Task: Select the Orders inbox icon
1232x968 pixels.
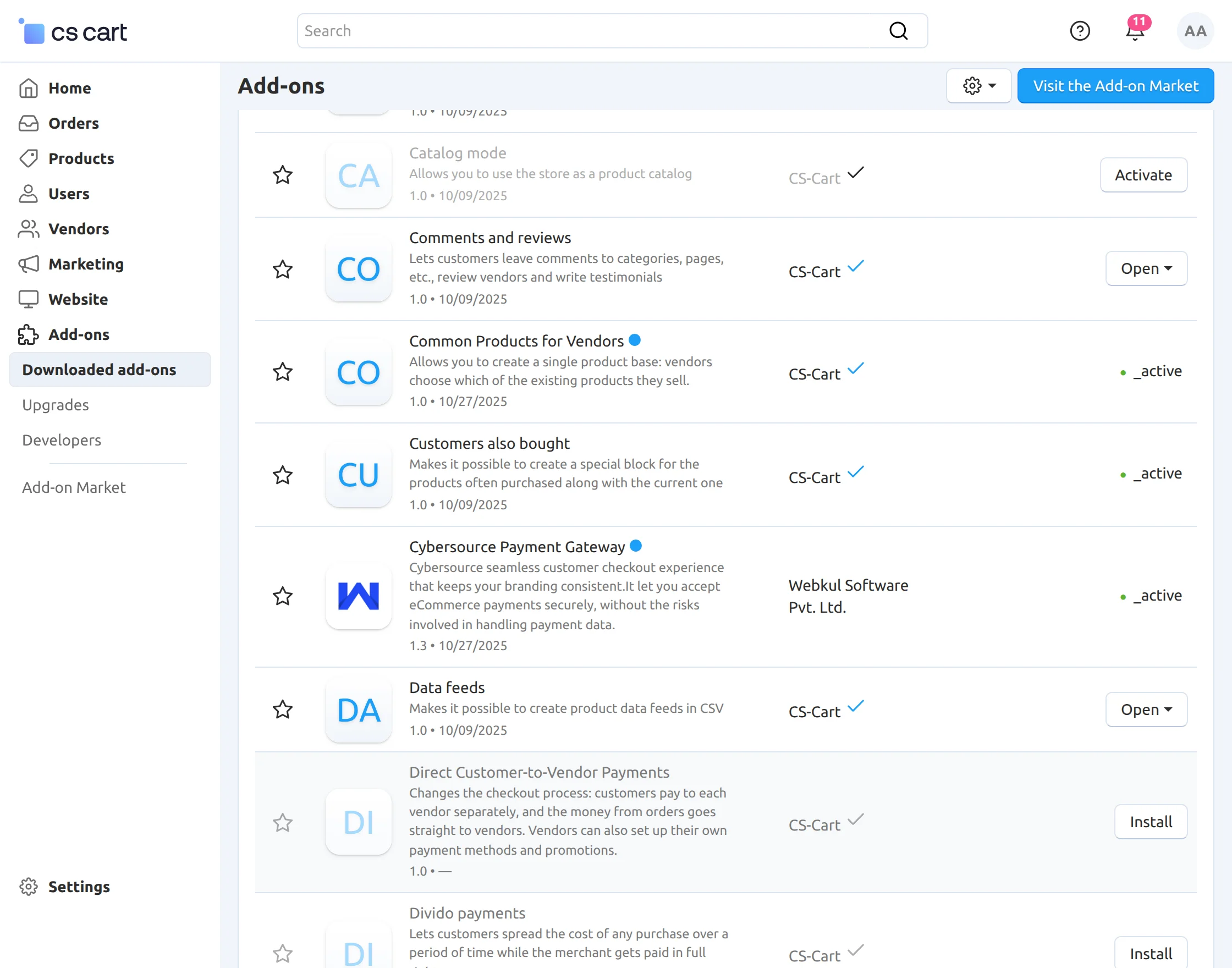Action: coord(29,123)
